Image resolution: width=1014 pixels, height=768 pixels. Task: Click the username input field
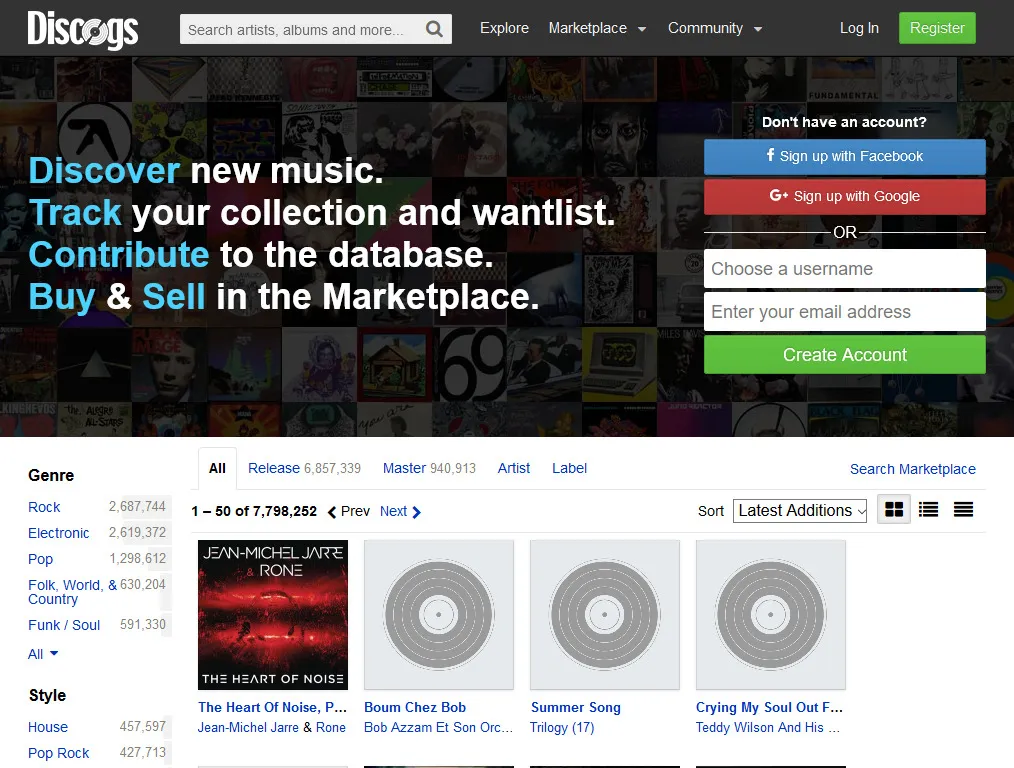[844, 268]
